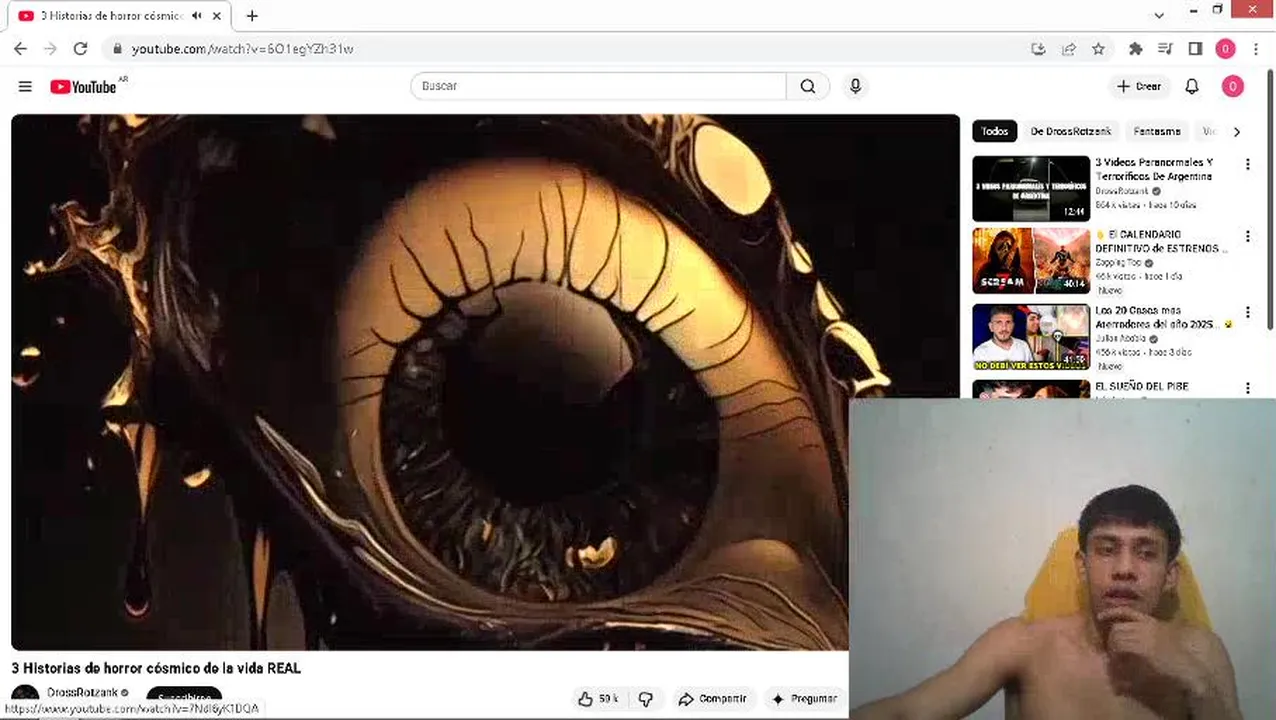Click the Zapping Top channel name
Viewport: 1276px width, 720px height.
[1118, 262]
